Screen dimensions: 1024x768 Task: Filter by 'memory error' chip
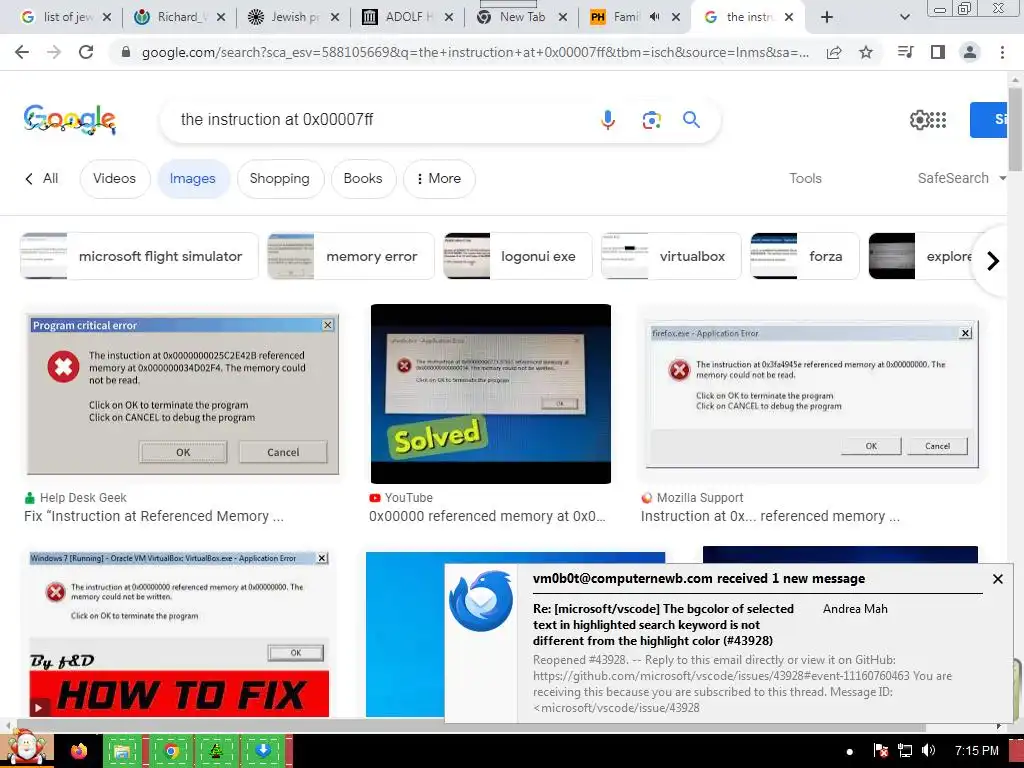point(351,256)
